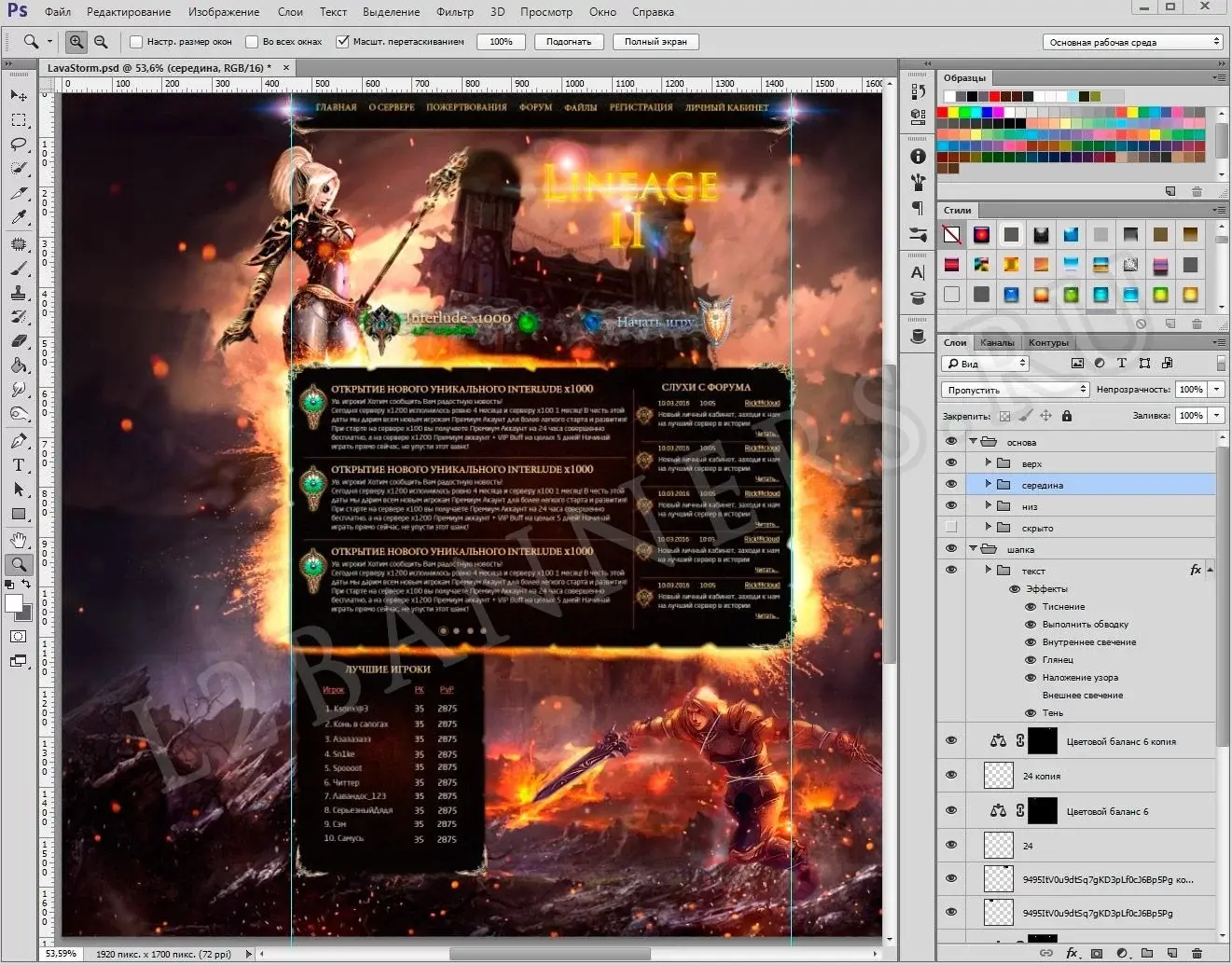The image size is (1232, 965).
Task: Open the fill 'Заливка' dropdown arrow
Action: [1217, 416]
